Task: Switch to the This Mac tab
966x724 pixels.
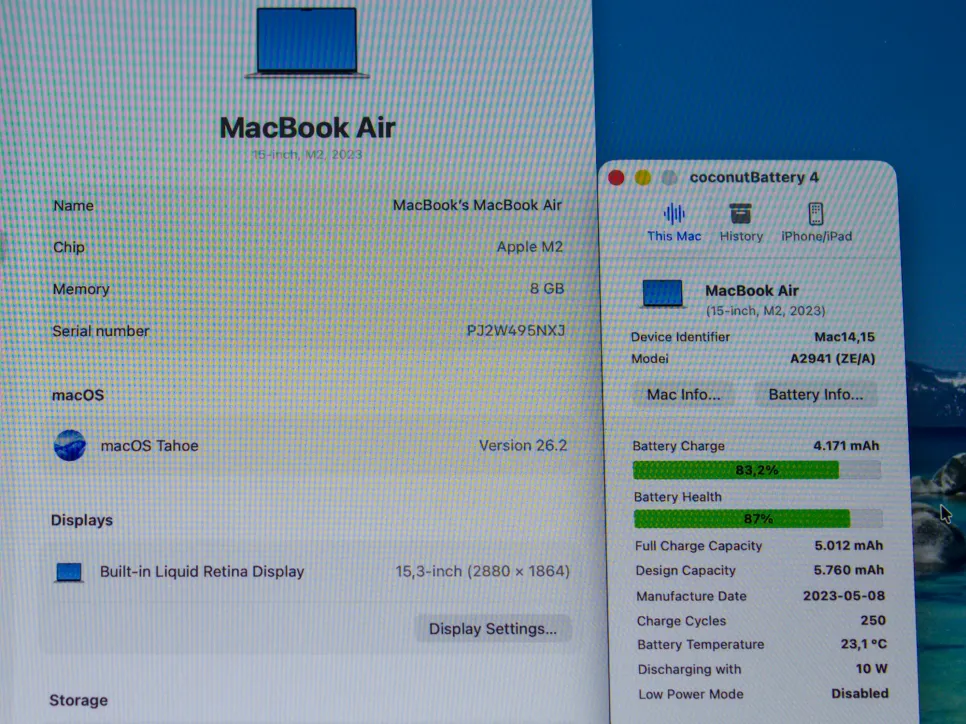Action: (674, 222)
